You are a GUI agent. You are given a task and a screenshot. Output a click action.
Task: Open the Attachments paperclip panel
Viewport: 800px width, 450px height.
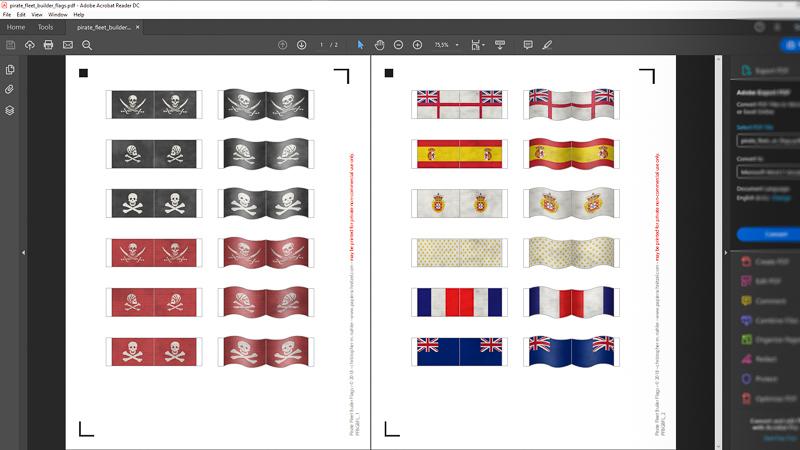click(10, 90)
